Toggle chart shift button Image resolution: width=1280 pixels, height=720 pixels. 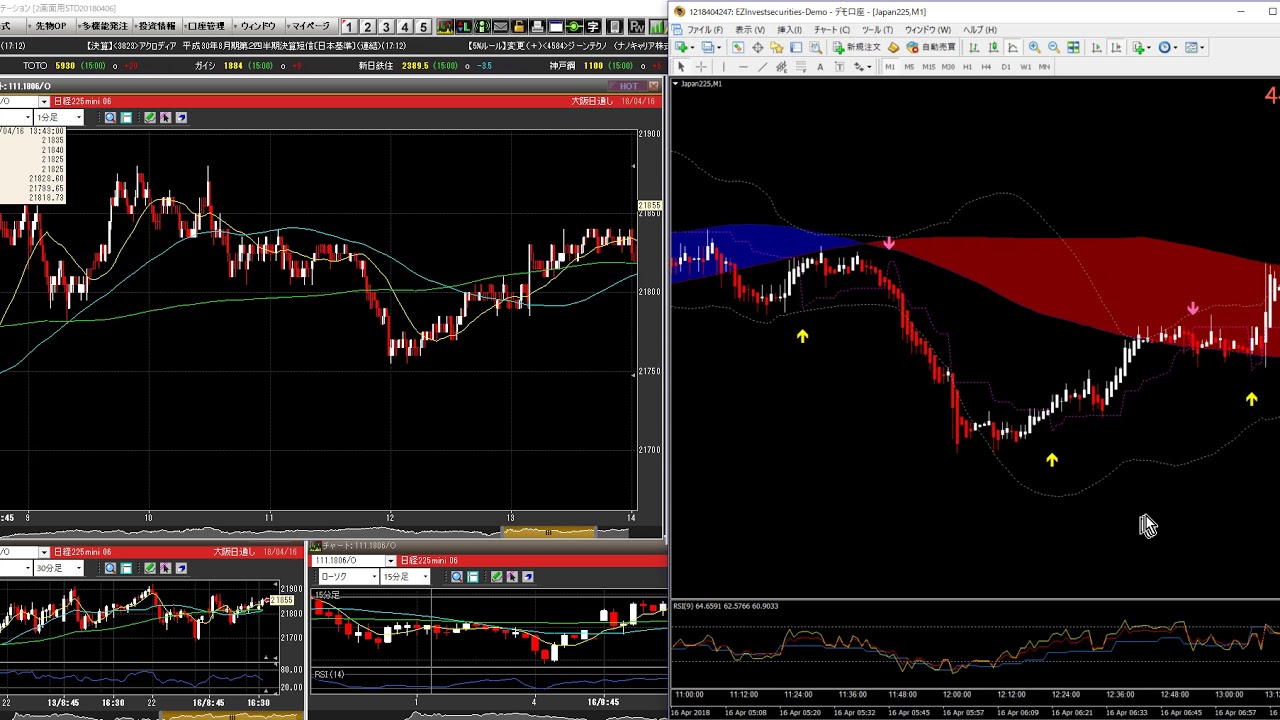click(1117, 47)
